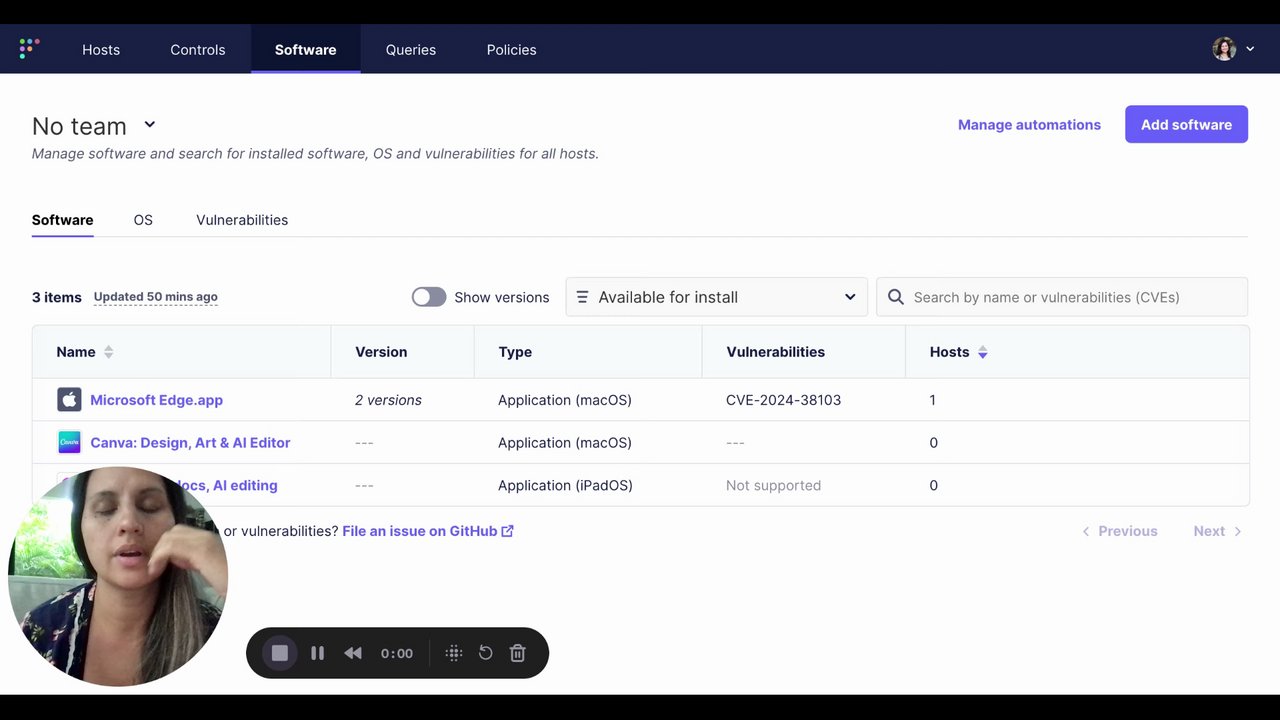Click the software search input field

(x=1074, y=297)
